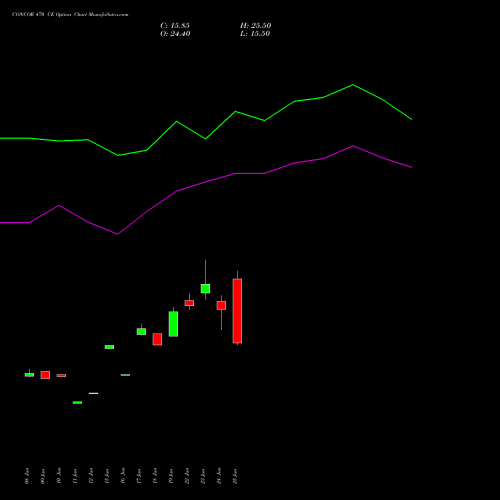Click the CONCOR options chart title

tap(70, 15)
